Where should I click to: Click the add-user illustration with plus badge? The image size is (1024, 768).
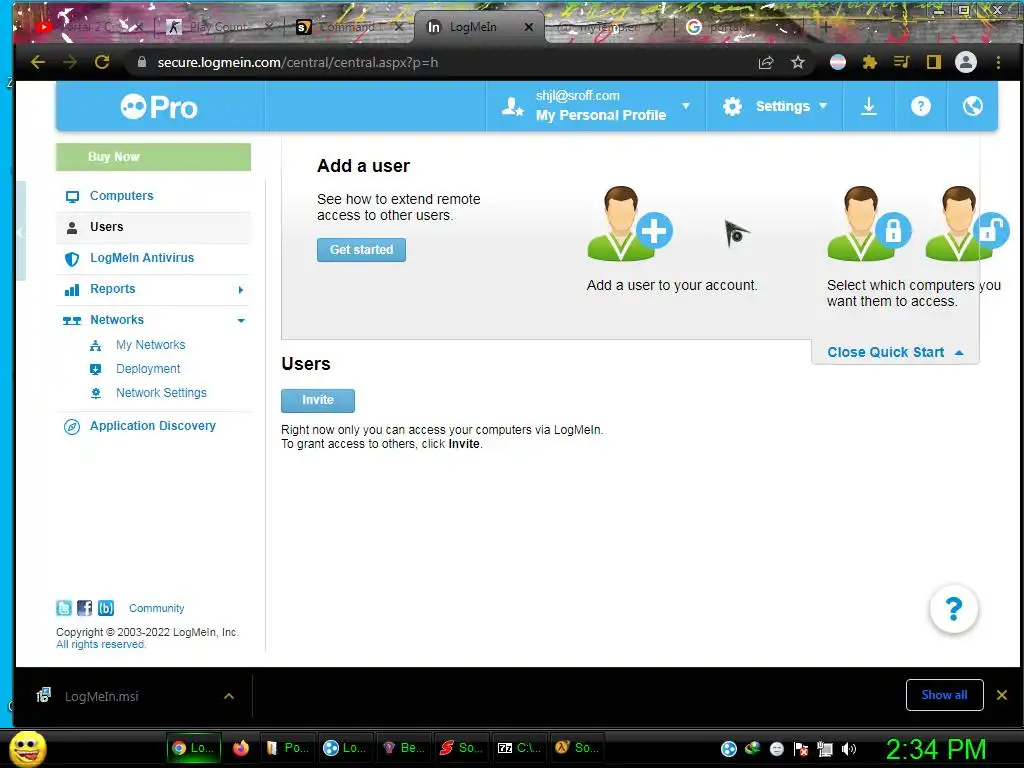point(630,224)
